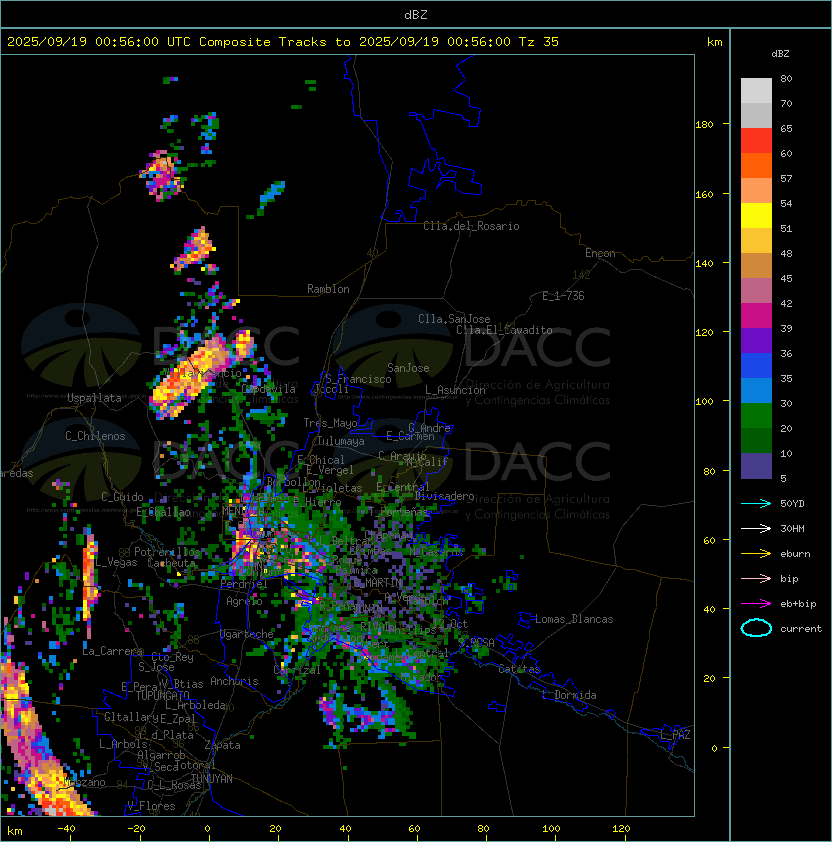Click the 180 km right axis tick label

pos(704,125)
